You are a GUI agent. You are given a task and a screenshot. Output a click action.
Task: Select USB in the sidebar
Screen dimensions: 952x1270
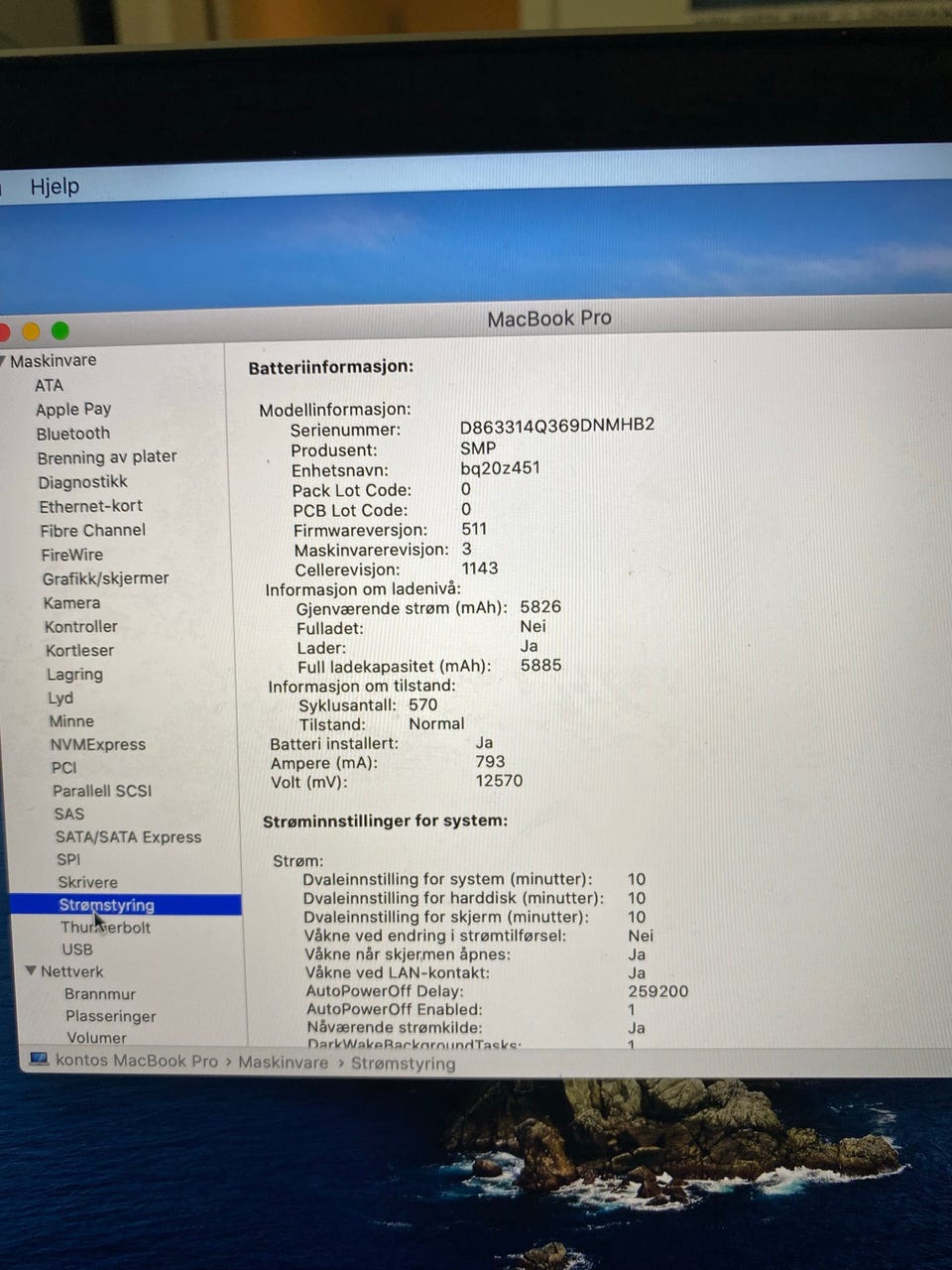pos(77,950)
